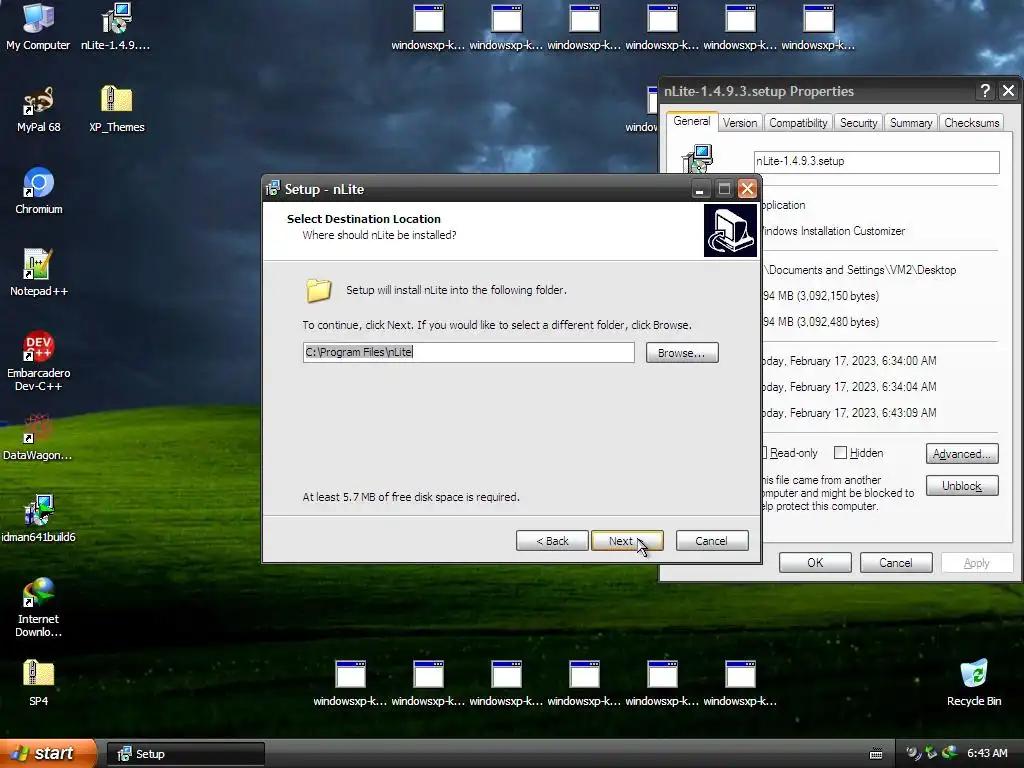Image resolution: width=1024 pixels, height=768 pixels.
Task: Toggle the Hidden attribute checkbox
Action: 840,453
